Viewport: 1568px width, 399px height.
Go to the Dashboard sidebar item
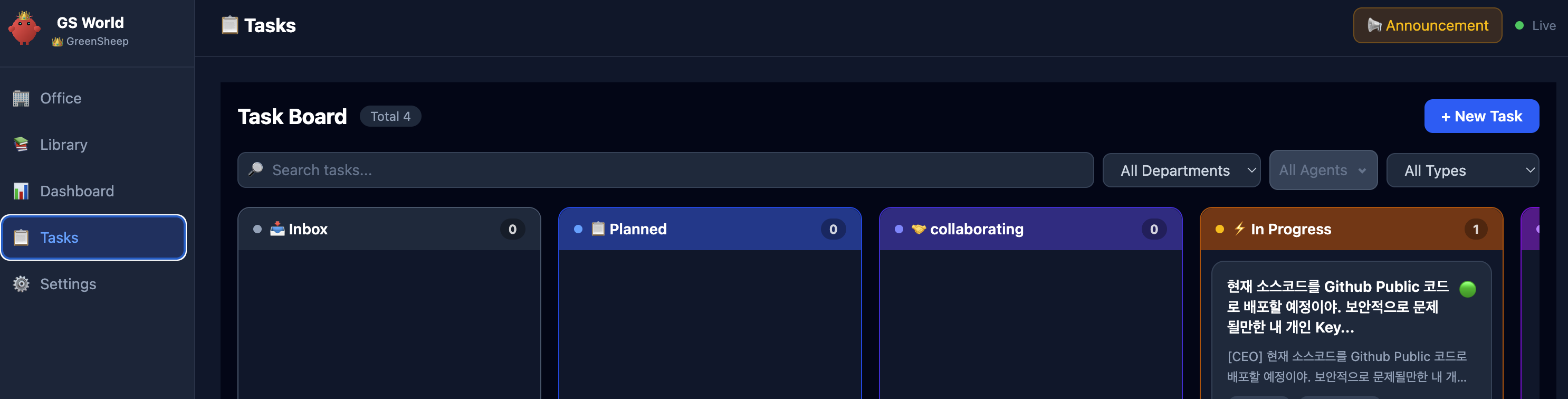click(x=77, y=191)
